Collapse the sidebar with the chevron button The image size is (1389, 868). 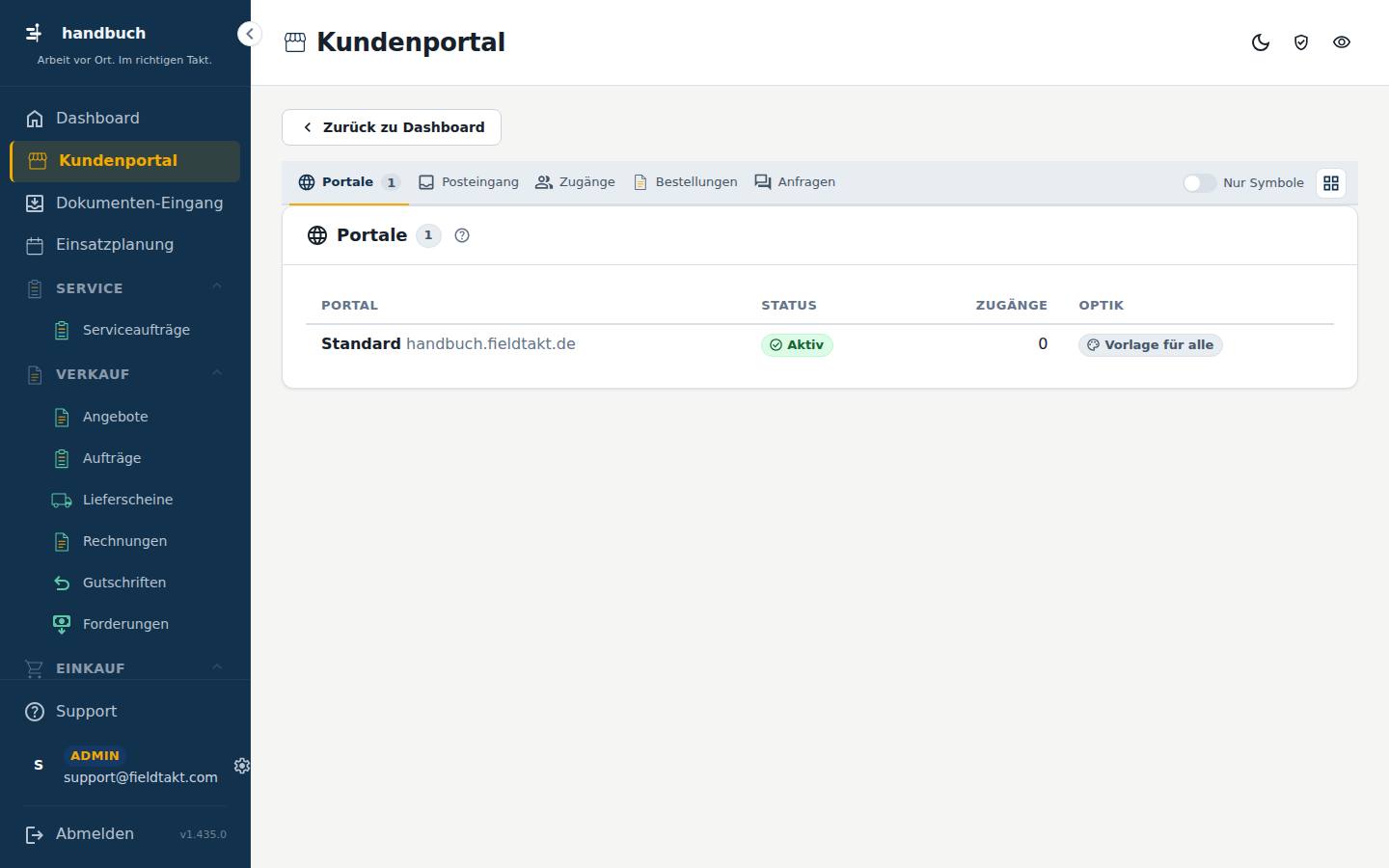point(250,34)
